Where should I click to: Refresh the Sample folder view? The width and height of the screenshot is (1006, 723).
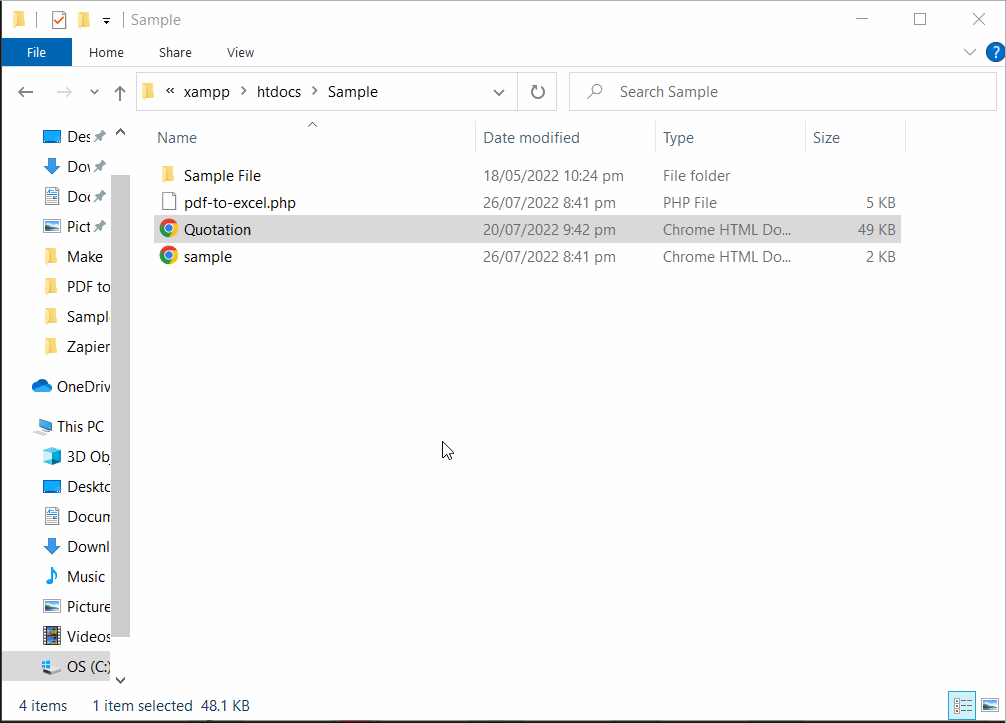click(x=538, y=92)
